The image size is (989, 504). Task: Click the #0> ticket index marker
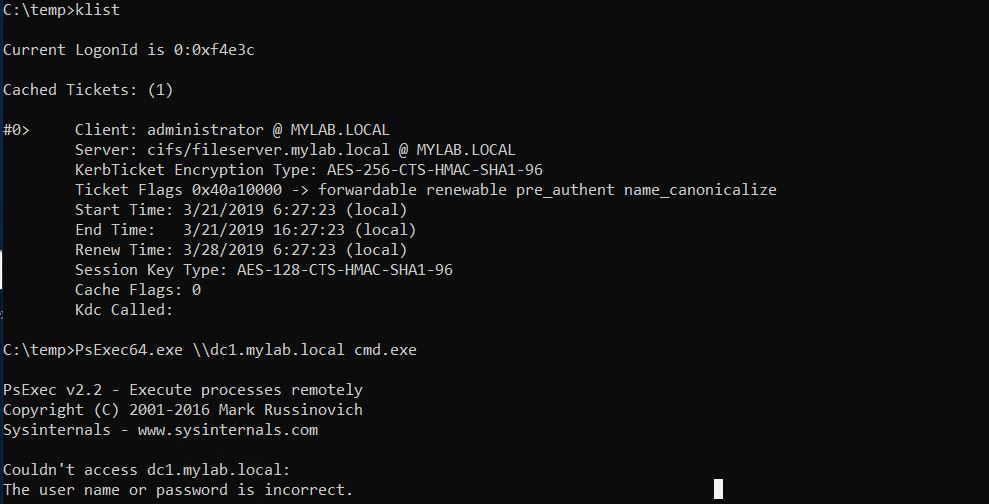(x=16, y=130)
